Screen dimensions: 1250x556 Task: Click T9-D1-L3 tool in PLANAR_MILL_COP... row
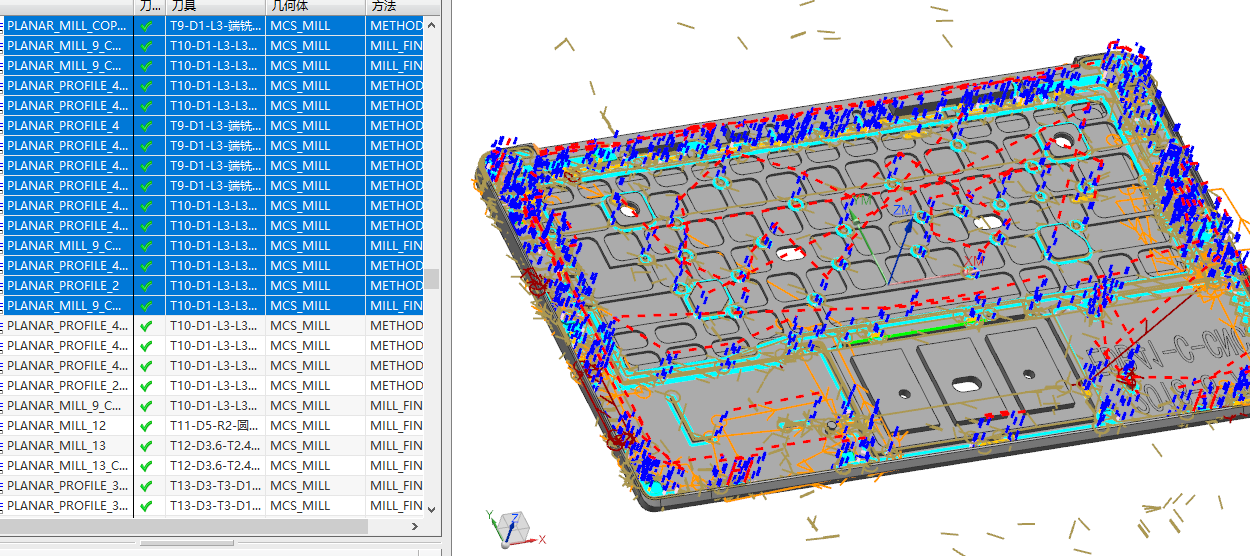pyautogui.click(x=215, y=25)
